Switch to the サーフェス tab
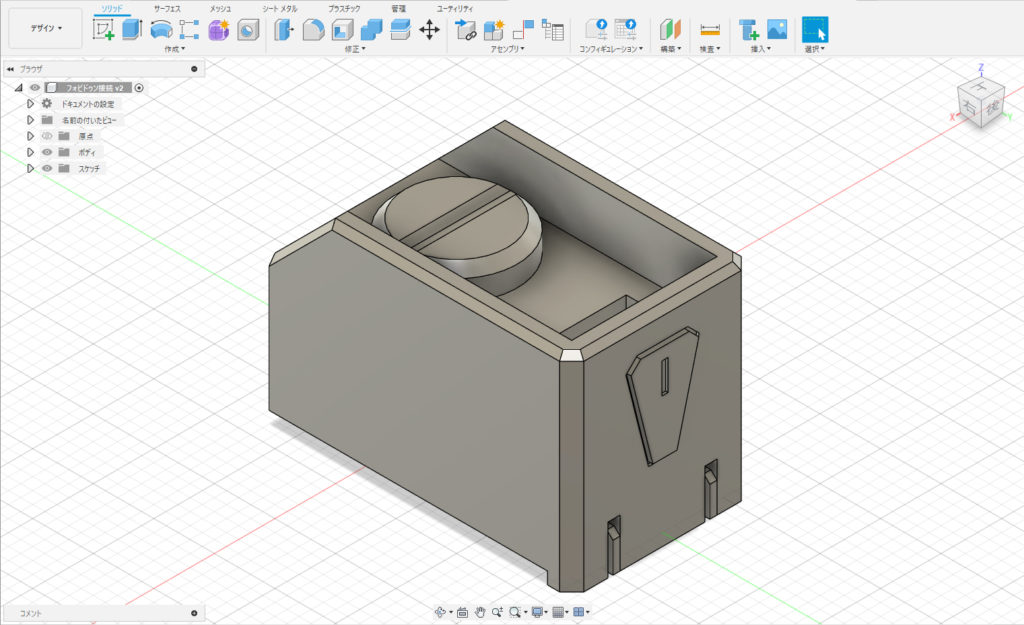This screenshot has width=1024, height=625. 167,8
